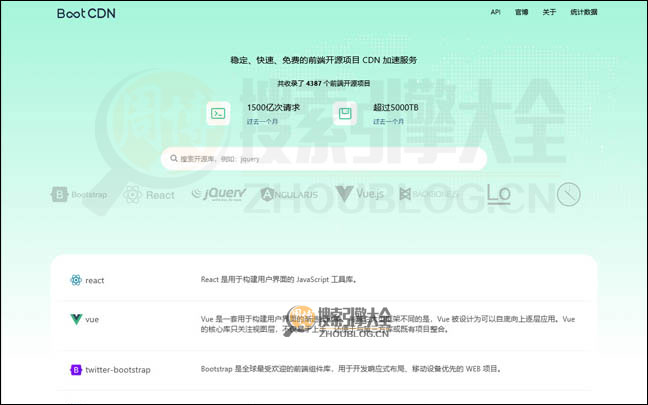Select the jQuery logo in library strip
This screenshot has height=405, width=648.
point(219,193)
